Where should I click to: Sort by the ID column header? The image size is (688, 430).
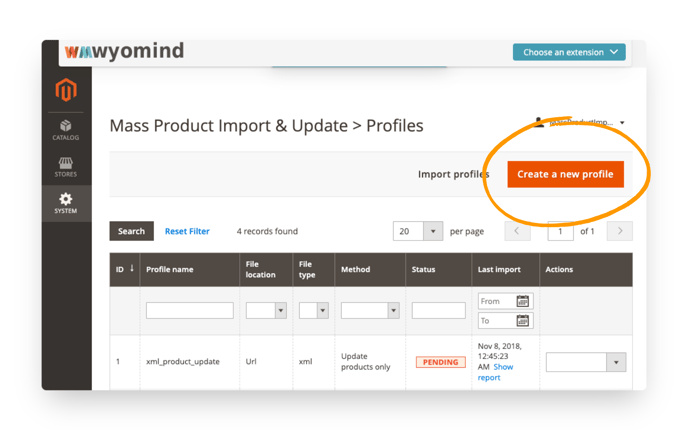click(125, 269)
